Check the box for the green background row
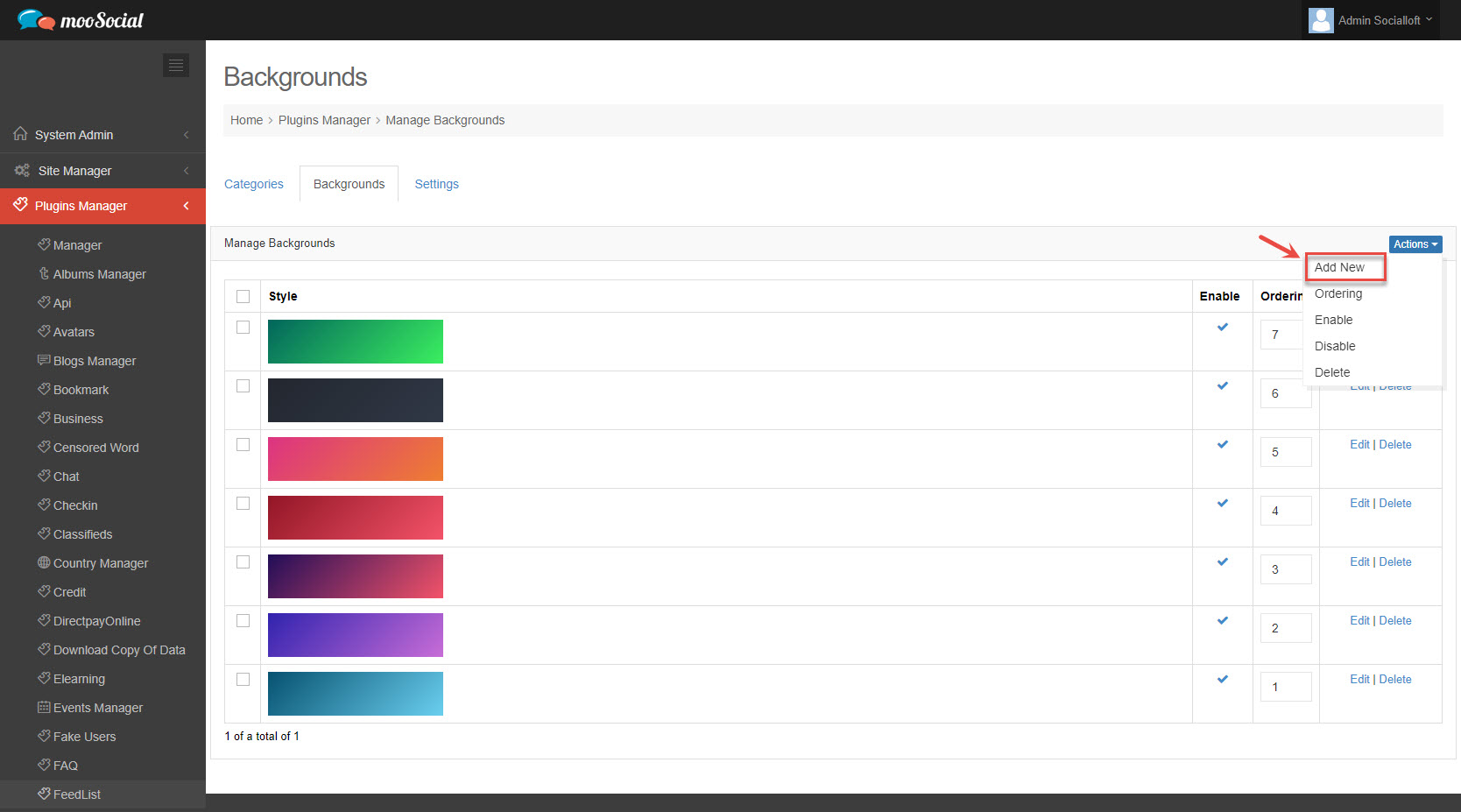This screenshot has height=812, width=1461. tap(243, 327)
